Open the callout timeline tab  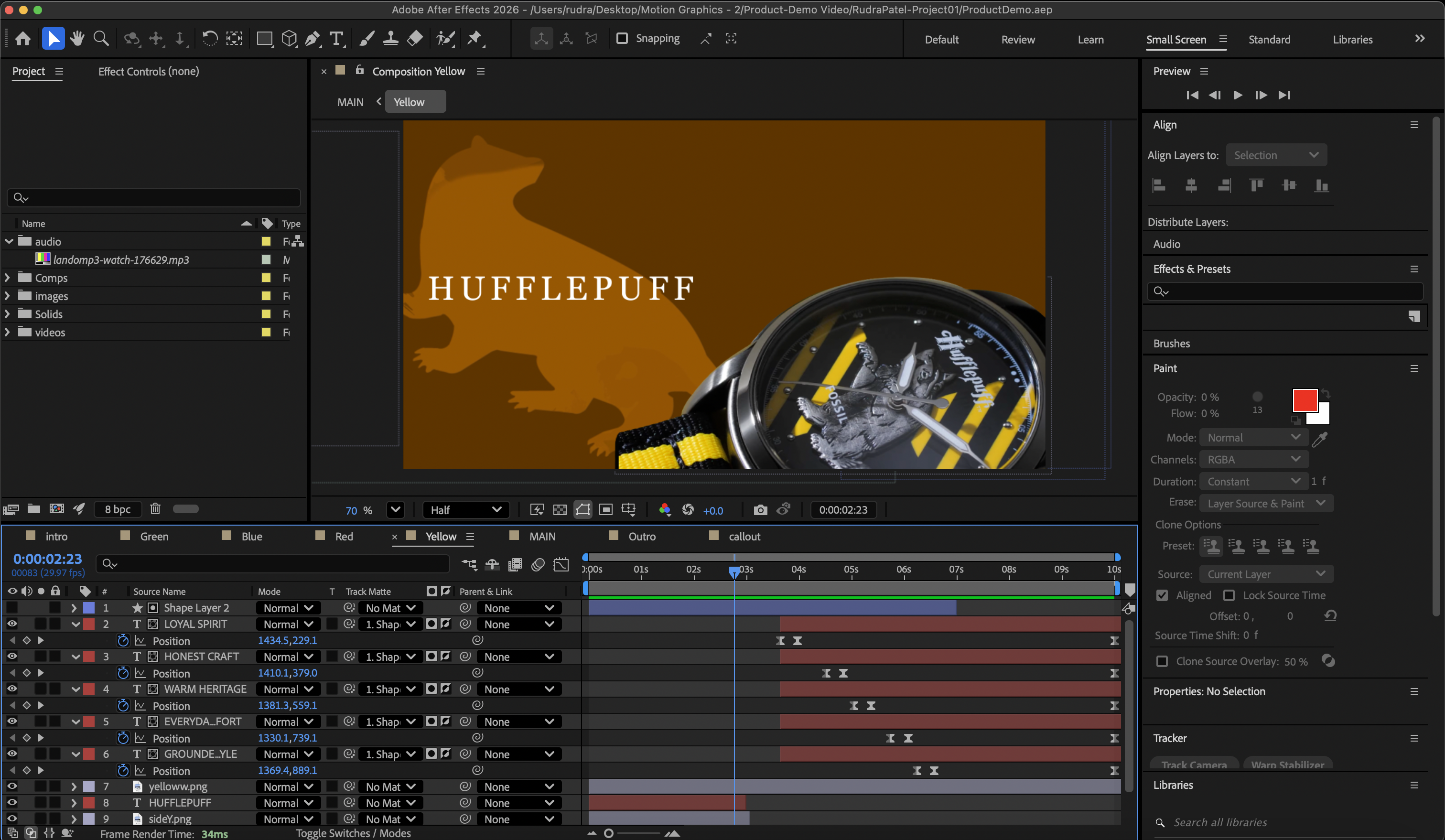(x=744, y=536)
